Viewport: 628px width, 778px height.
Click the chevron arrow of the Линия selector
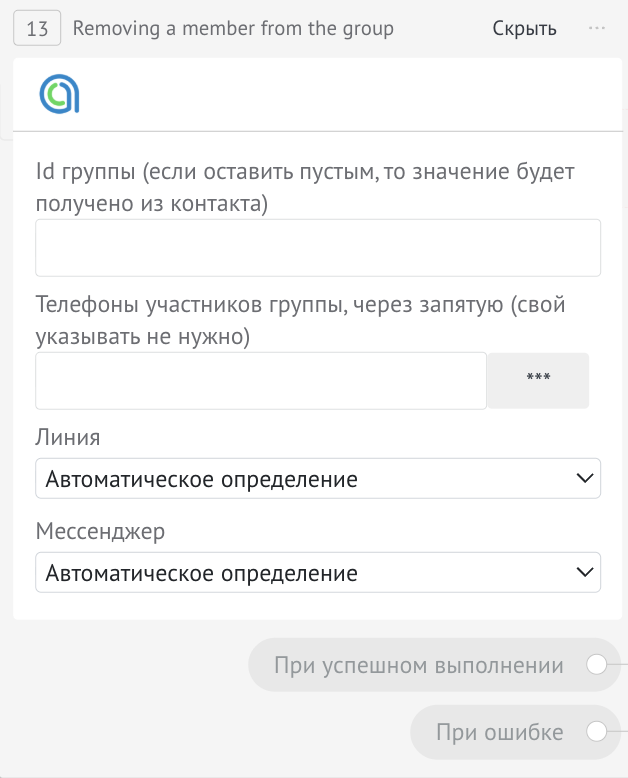(586, 479)
